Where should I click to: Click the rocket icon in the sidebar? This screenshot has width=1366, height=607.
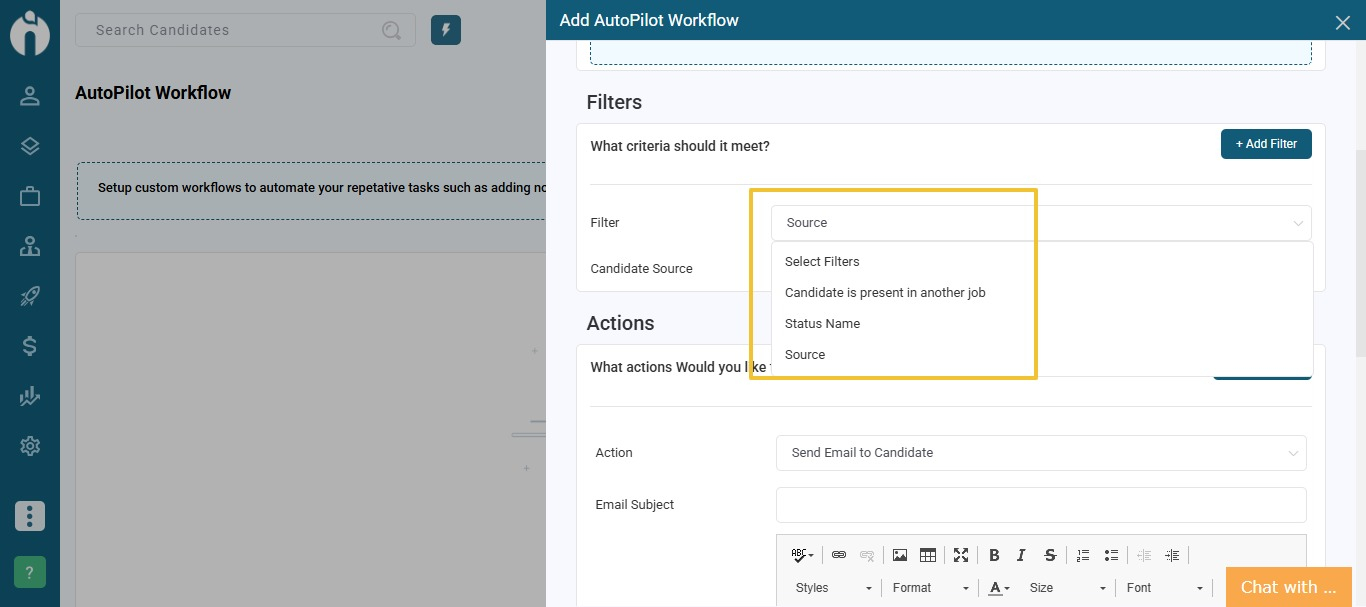pyautogui.click(x=30, y=296)
